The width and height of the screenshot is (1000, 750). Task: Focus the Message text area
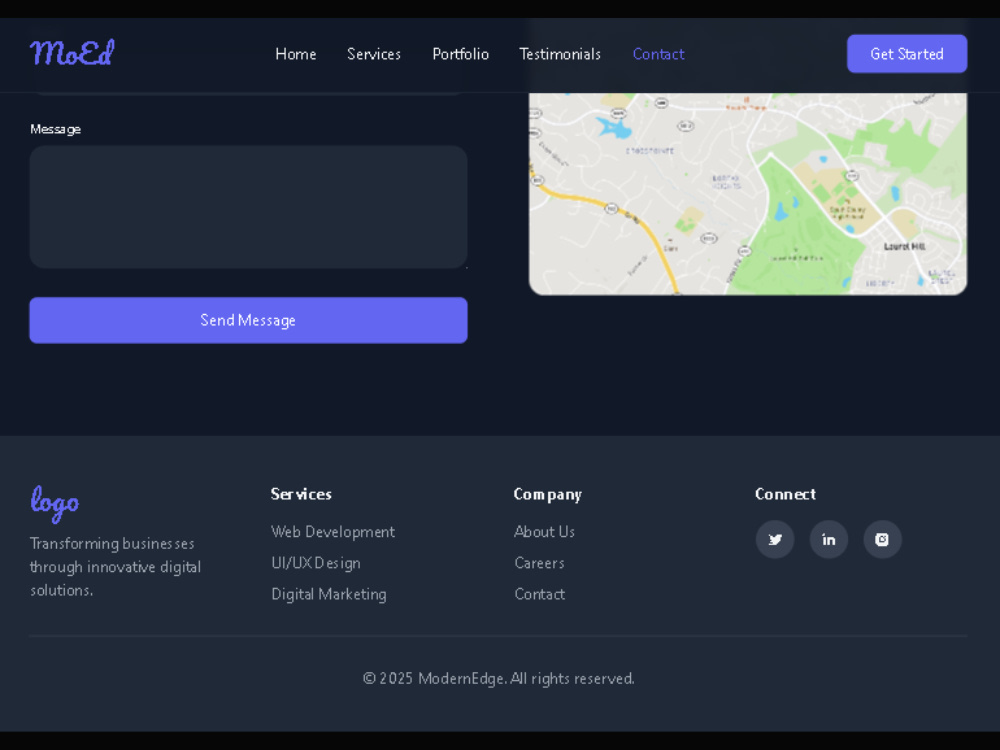click(248, 207)
